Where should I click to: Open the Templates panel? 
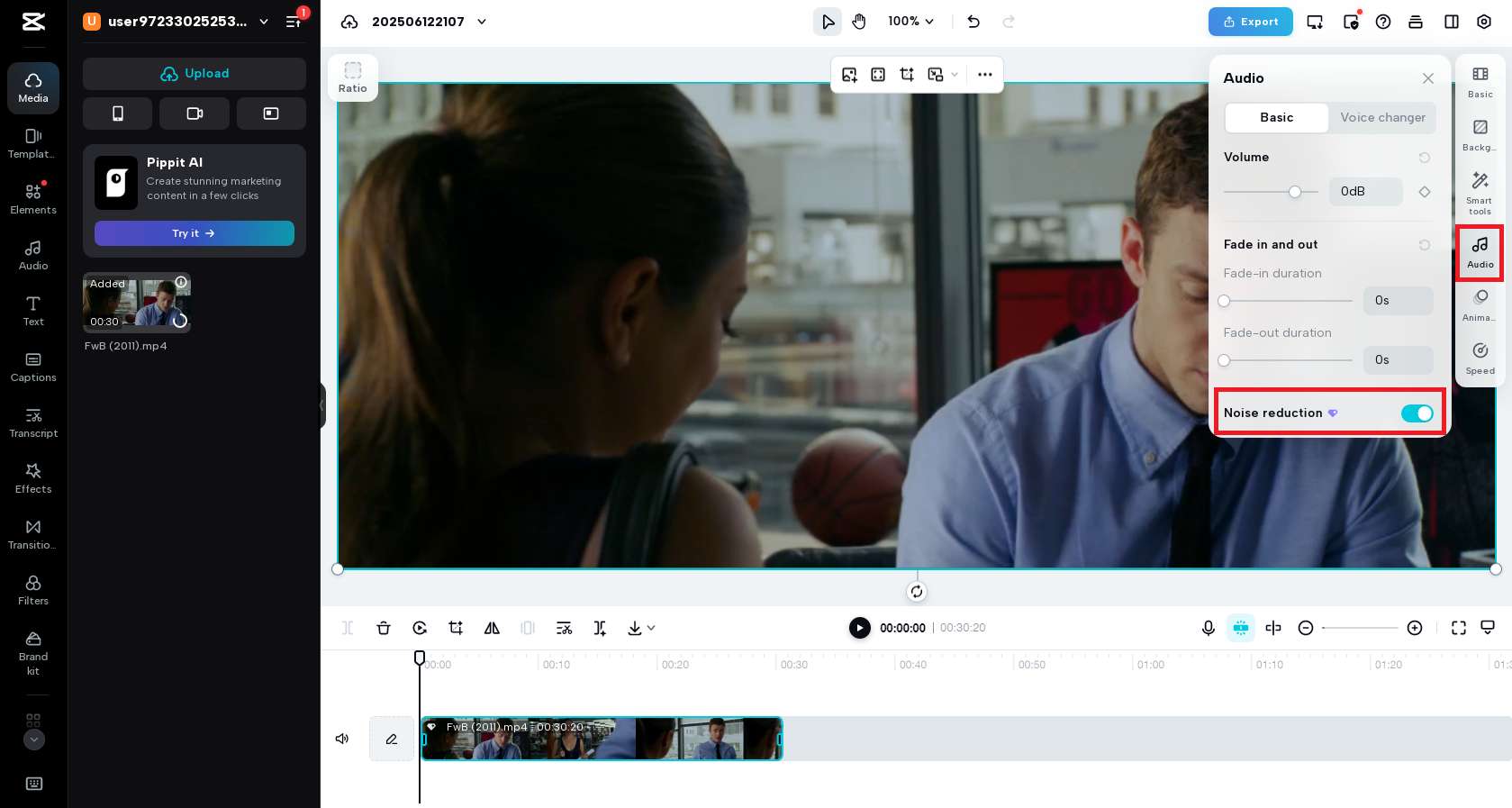33,143
